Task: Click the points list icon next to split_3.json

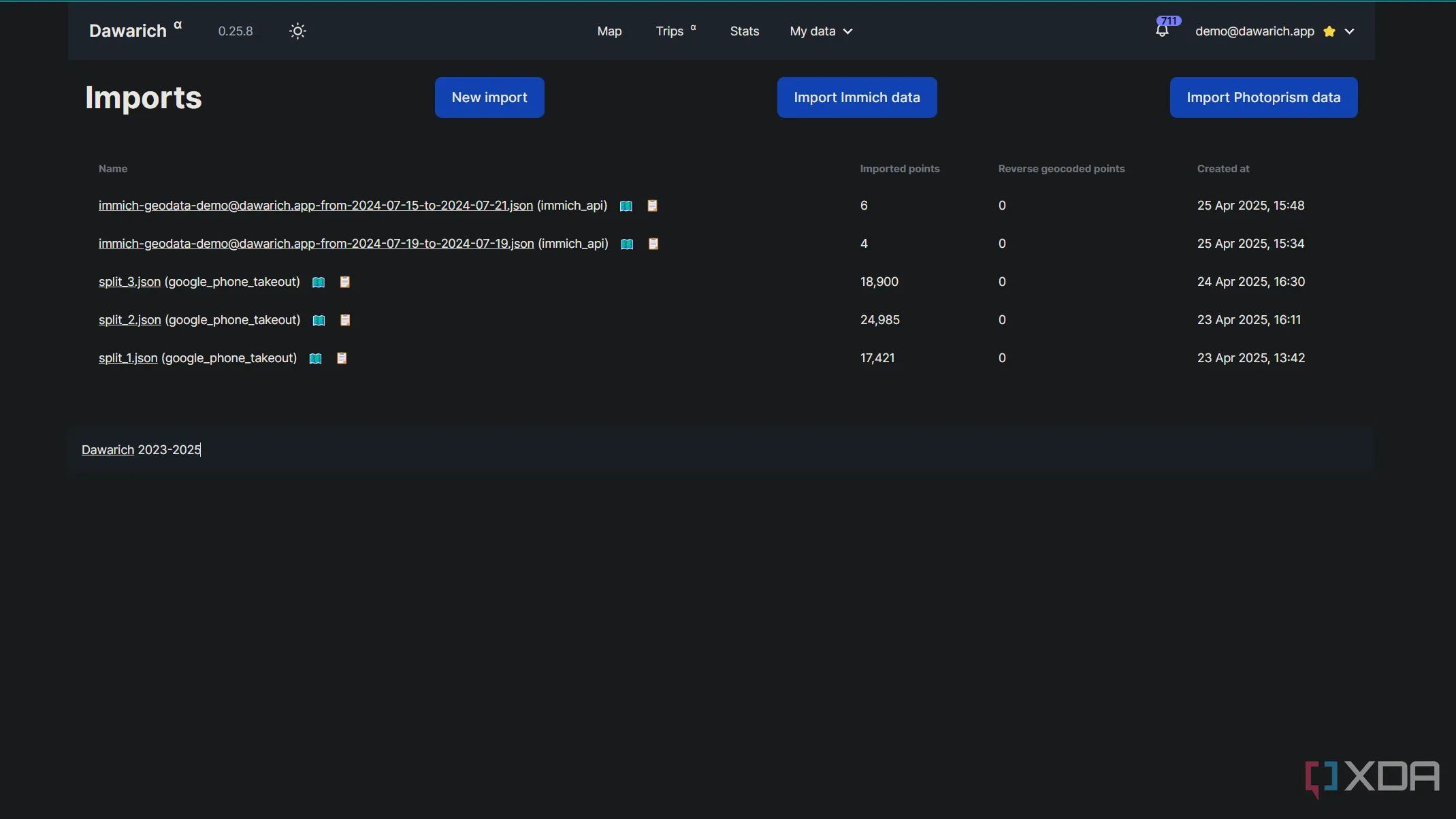Action: [345, 282]
